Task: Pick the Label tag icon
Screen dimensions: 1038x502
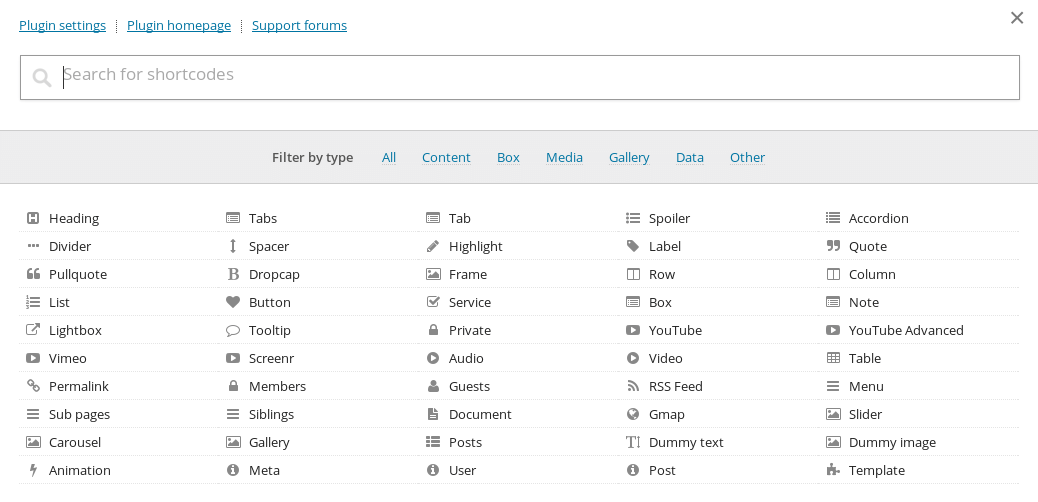Action: coord(633,246)
